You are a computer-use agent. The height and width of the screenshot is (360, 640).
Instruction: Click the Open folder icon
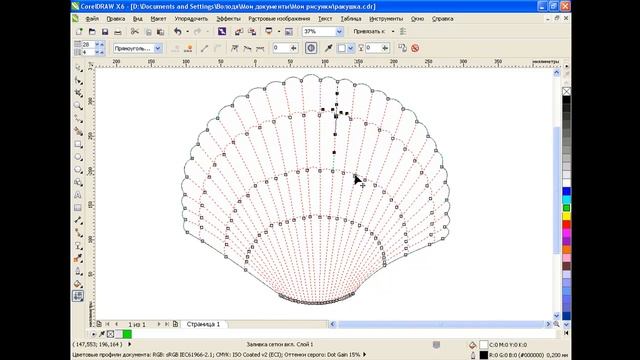click(x=92, y=31)
